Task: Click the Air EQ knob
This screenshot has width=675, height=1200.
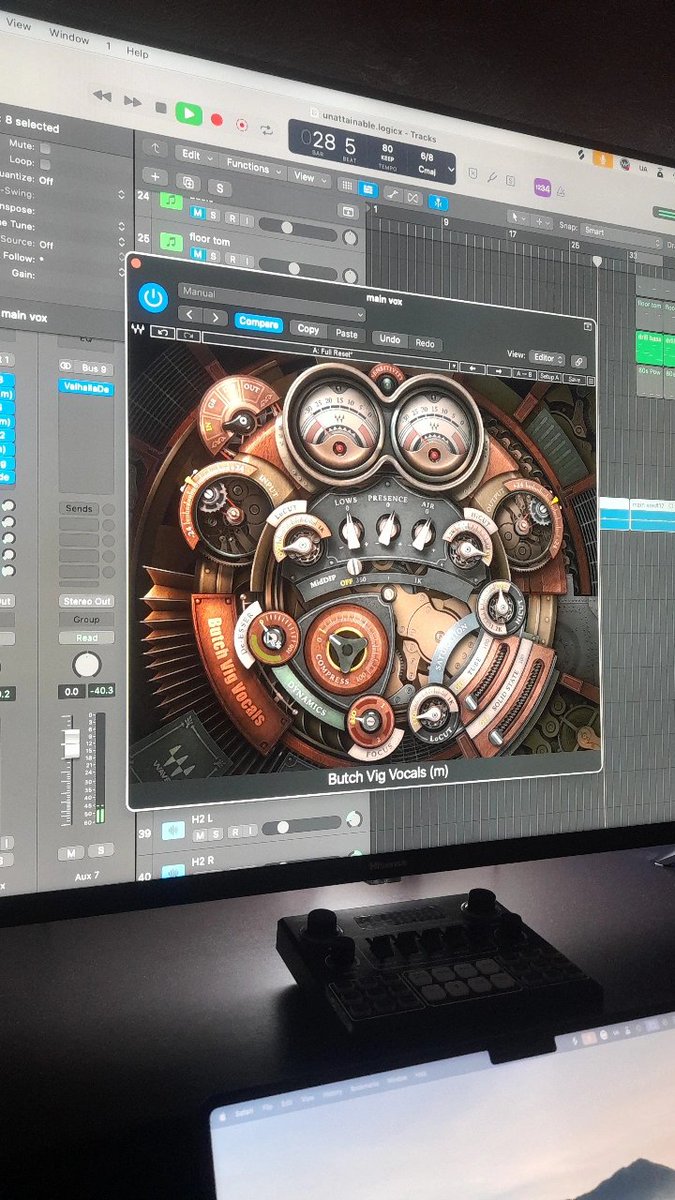Action: tap(424, 534)
